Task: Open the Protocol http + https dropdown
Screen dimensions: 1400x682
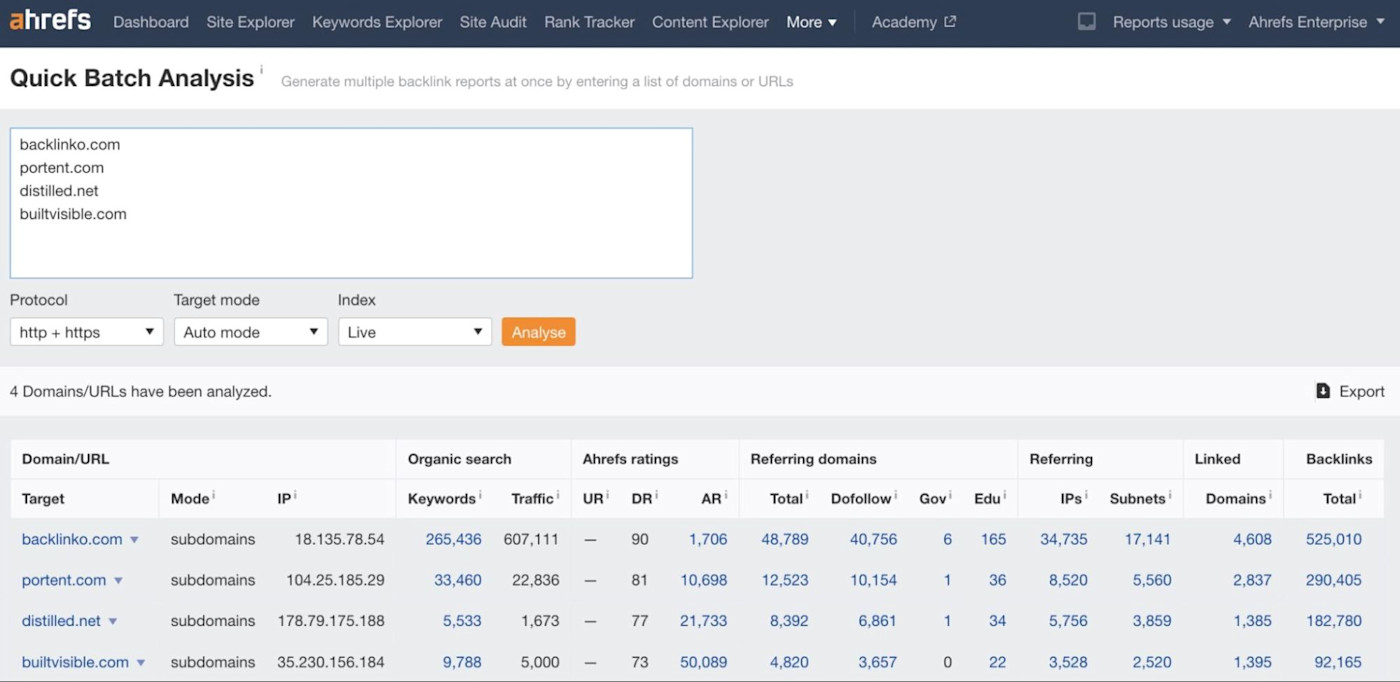Action: (x=87, y=332)
